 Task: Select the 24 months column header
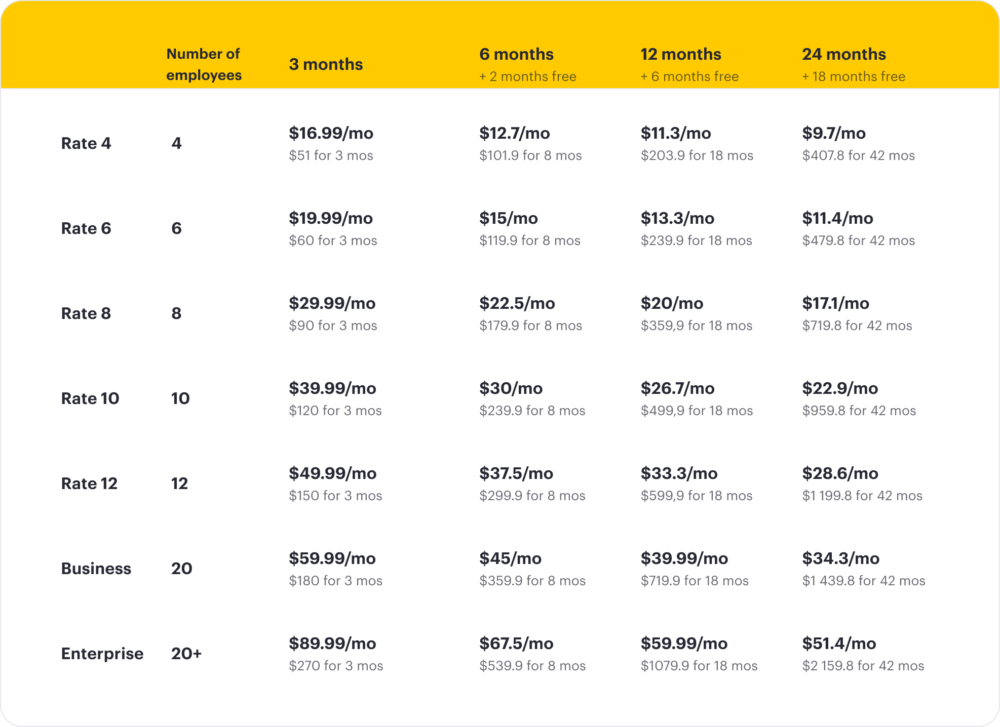[844, 54]
